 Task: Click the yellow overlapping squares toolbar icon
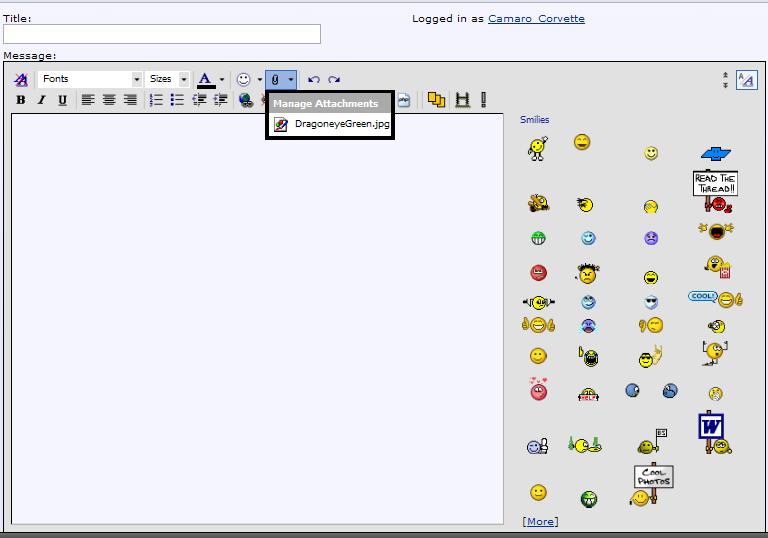(436, 99)
